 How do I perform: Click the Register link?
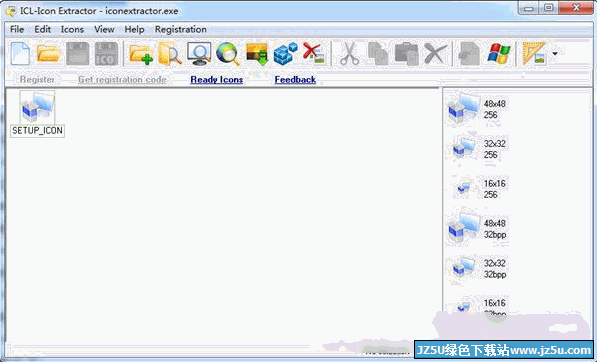pos(37,80)
